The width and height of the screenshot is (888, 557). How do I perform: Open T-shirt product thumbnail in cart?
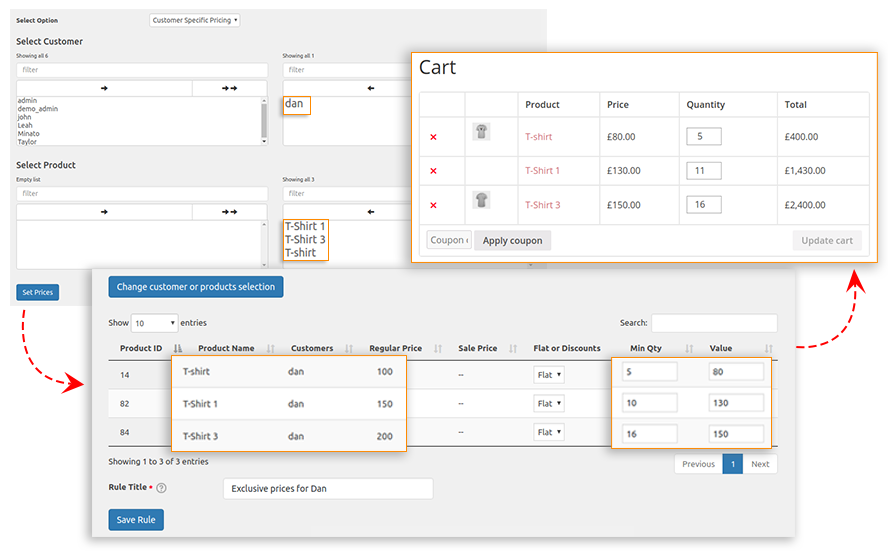pyautogui.click(x=481, y=132)
